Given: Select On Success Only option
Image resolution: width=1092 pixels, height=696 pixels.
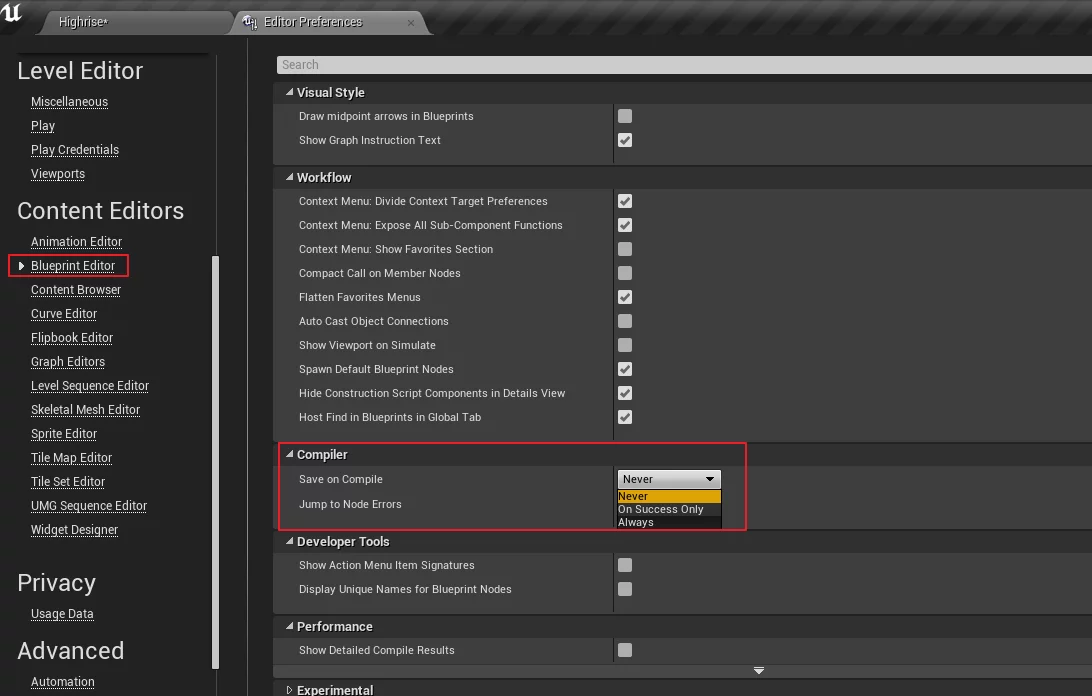Looking at the screenshot, I should (x=661, y=510).
